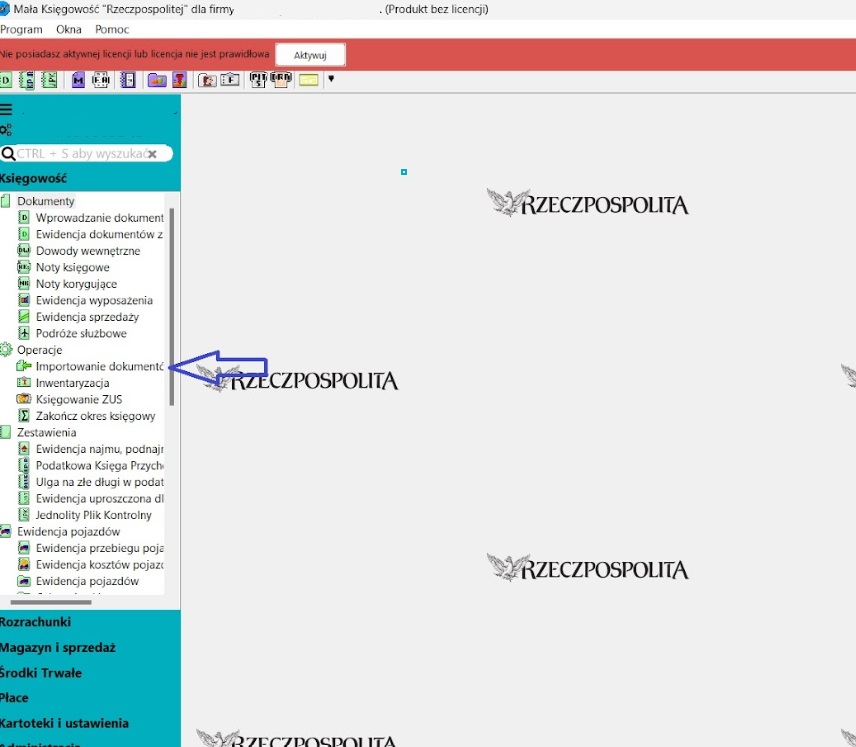
Task: Open Ewidencja dokumentów z tree item
Action: 99,234
